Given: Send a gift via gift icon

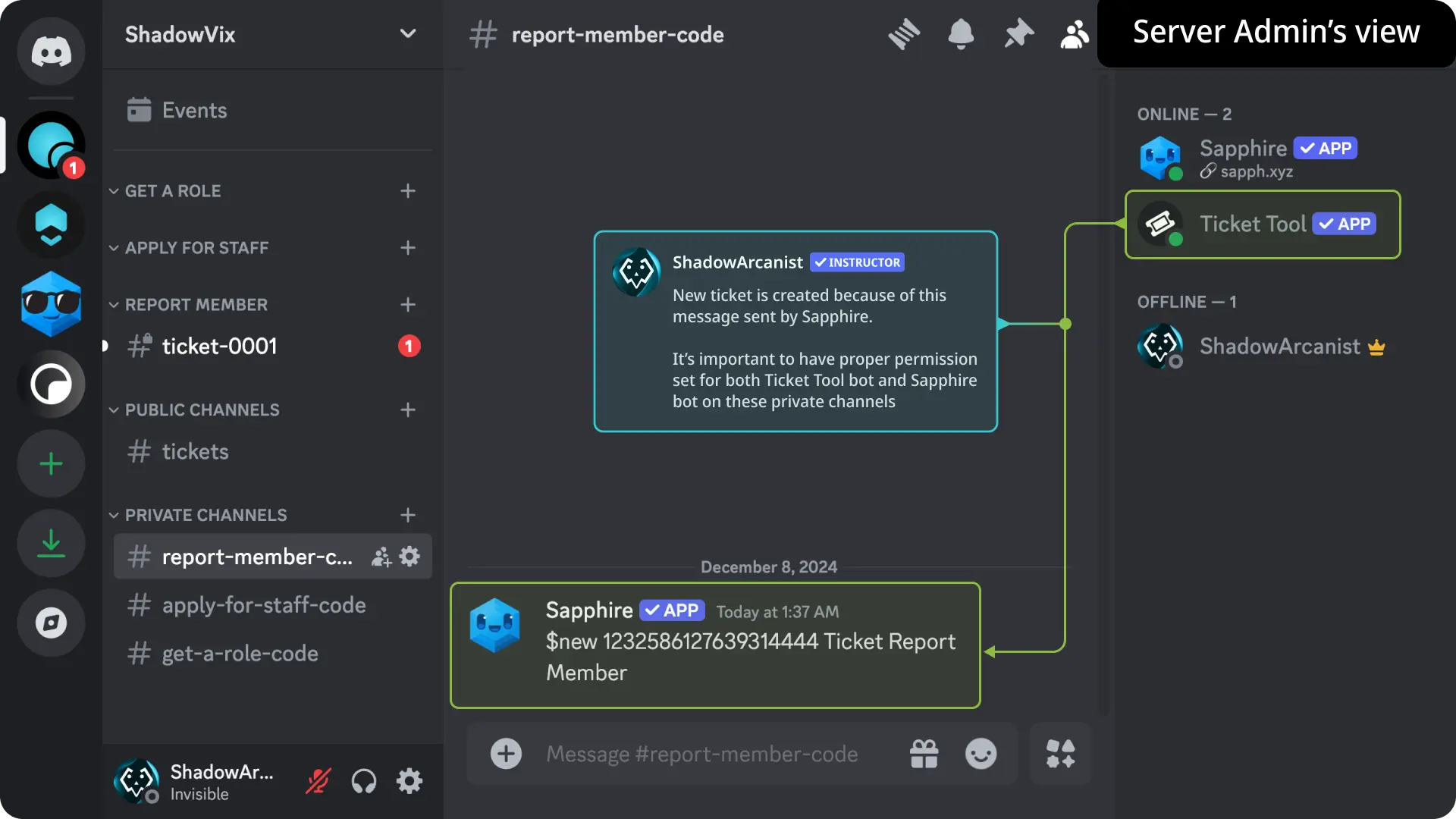Looking at the screenshot, I should point(924,754).
